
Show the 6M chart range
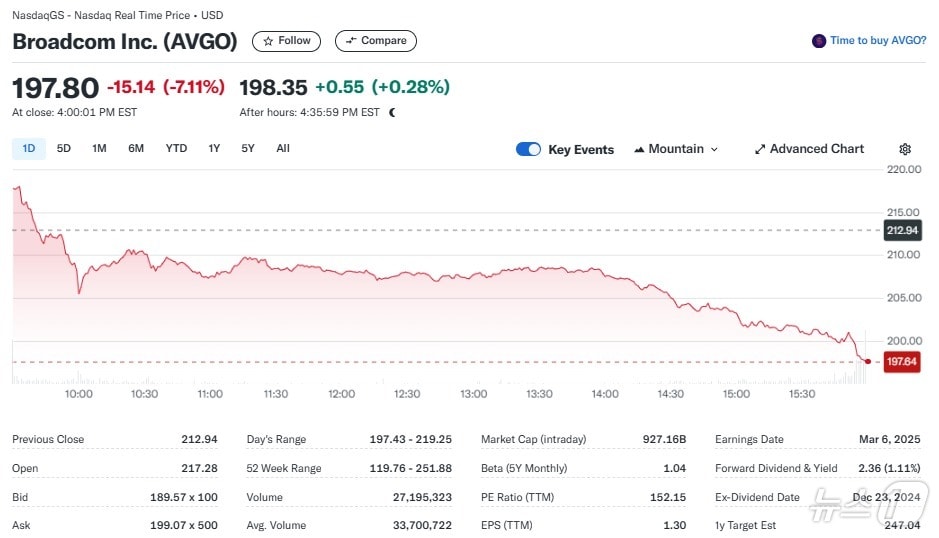click(136, 148)
